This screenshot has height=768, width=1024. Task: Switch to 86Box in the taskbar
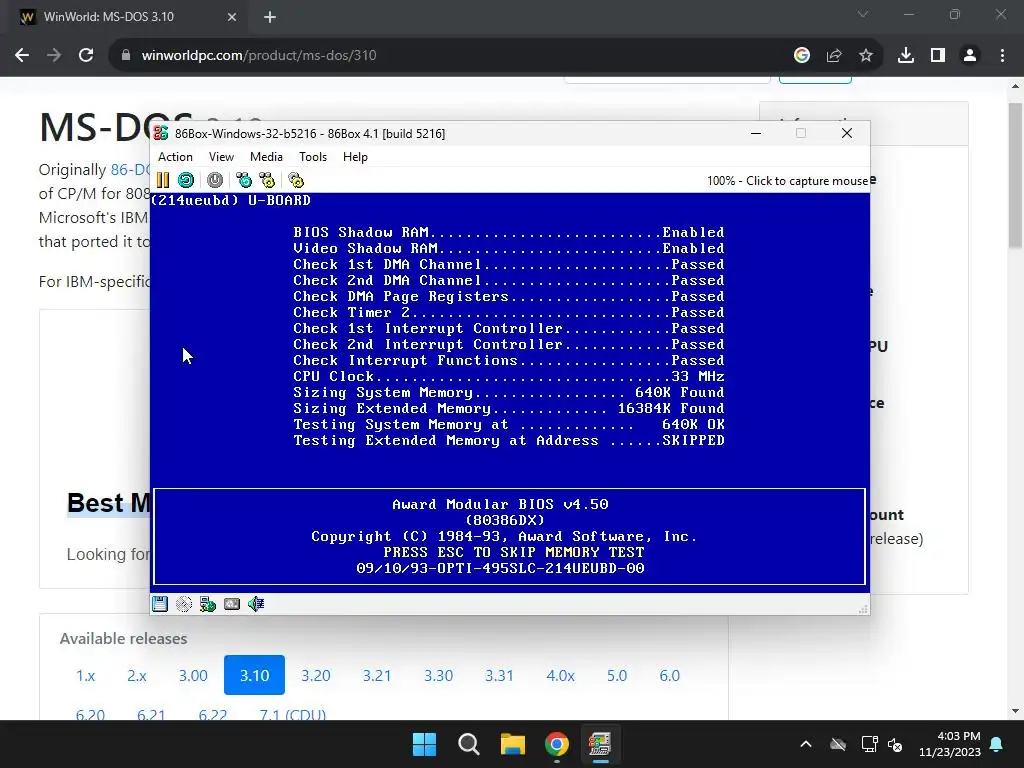[x=600, y=744]
